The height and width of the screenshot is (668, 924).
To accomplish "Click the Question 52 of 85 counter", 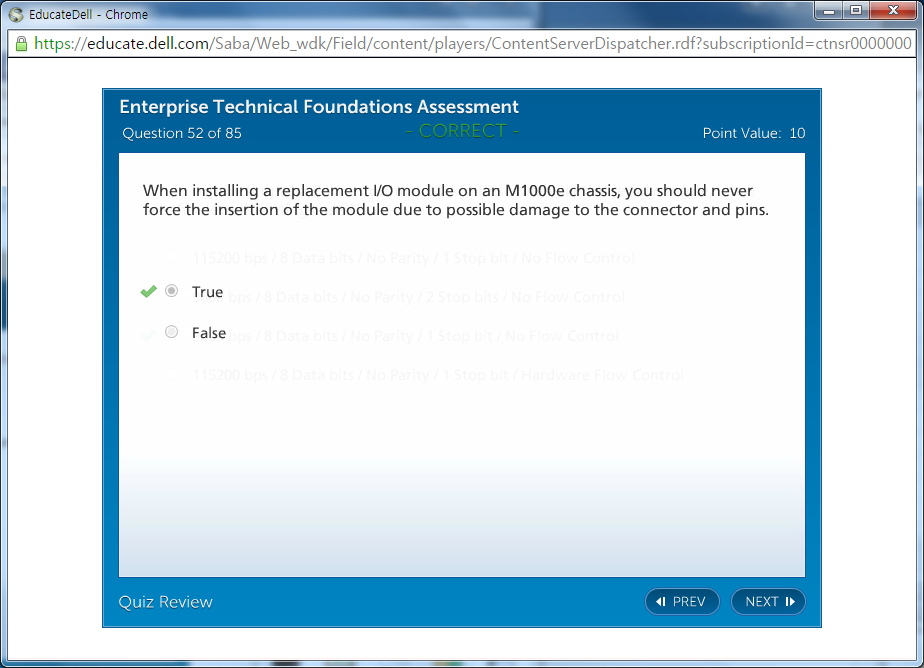I will (x=182, y=133).
